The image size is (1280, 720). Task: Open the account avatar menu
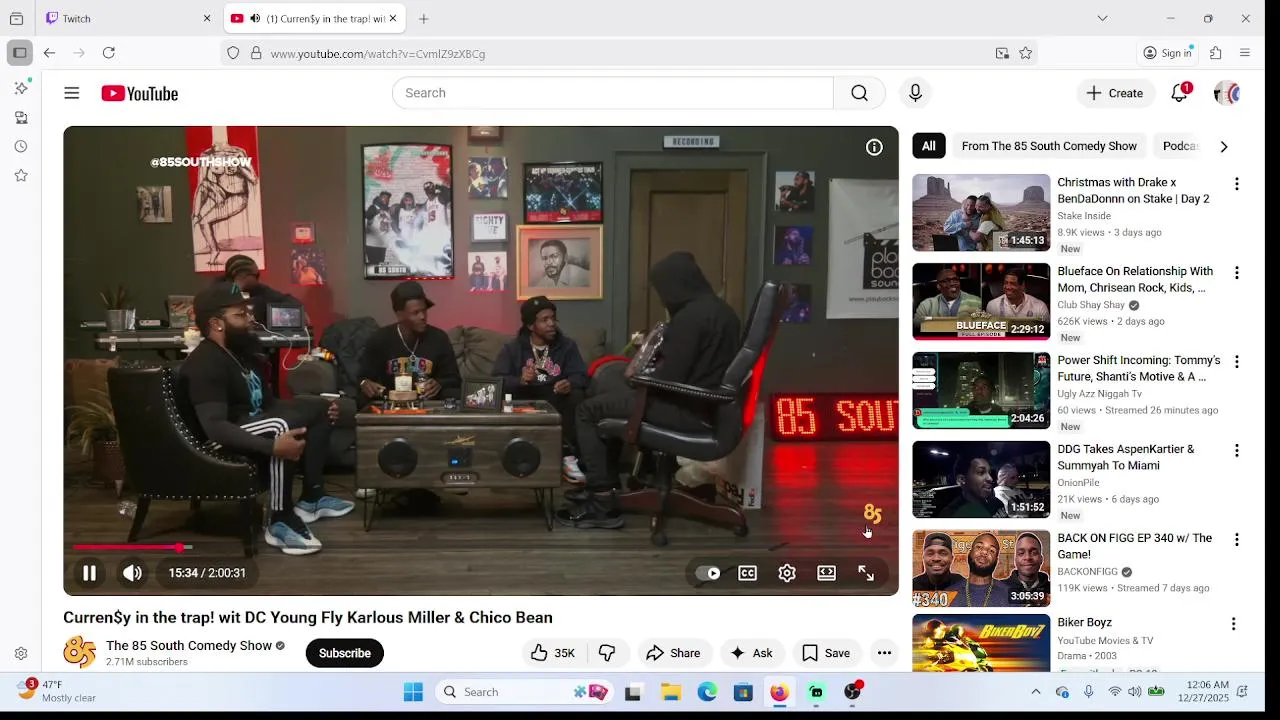pyautogui.click(x=1227, y=93)
